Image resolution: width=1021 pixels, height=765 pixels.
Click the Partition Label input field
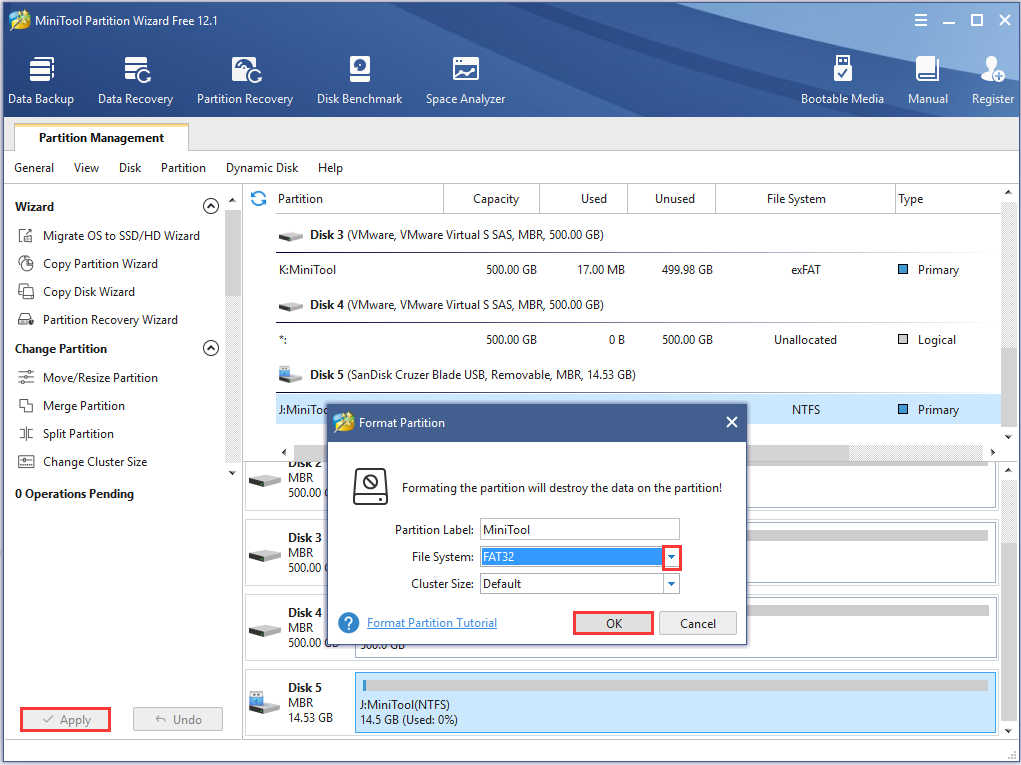point(579,530)
